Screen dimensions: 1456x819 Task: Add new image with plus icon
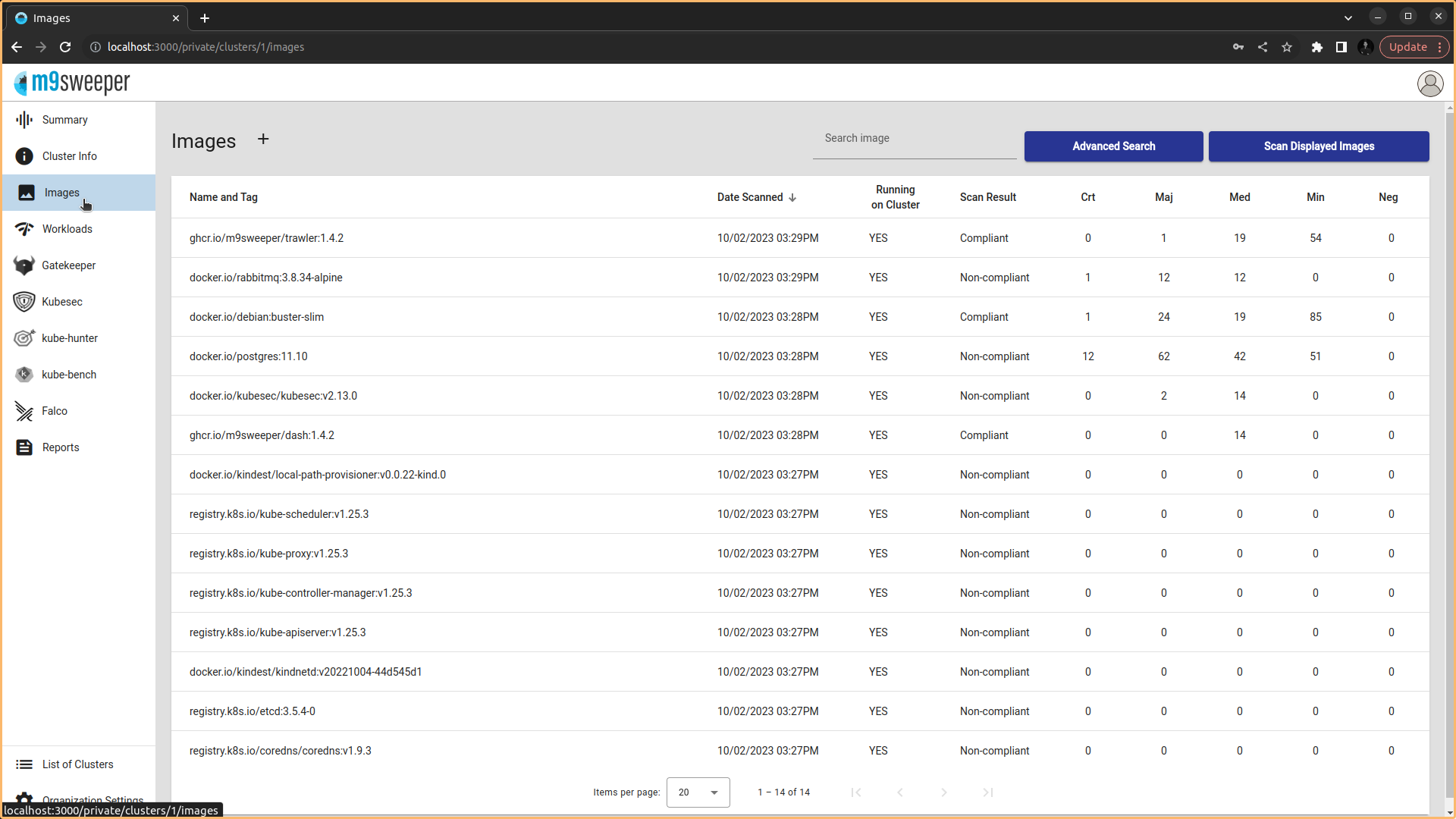coord(263,140)
